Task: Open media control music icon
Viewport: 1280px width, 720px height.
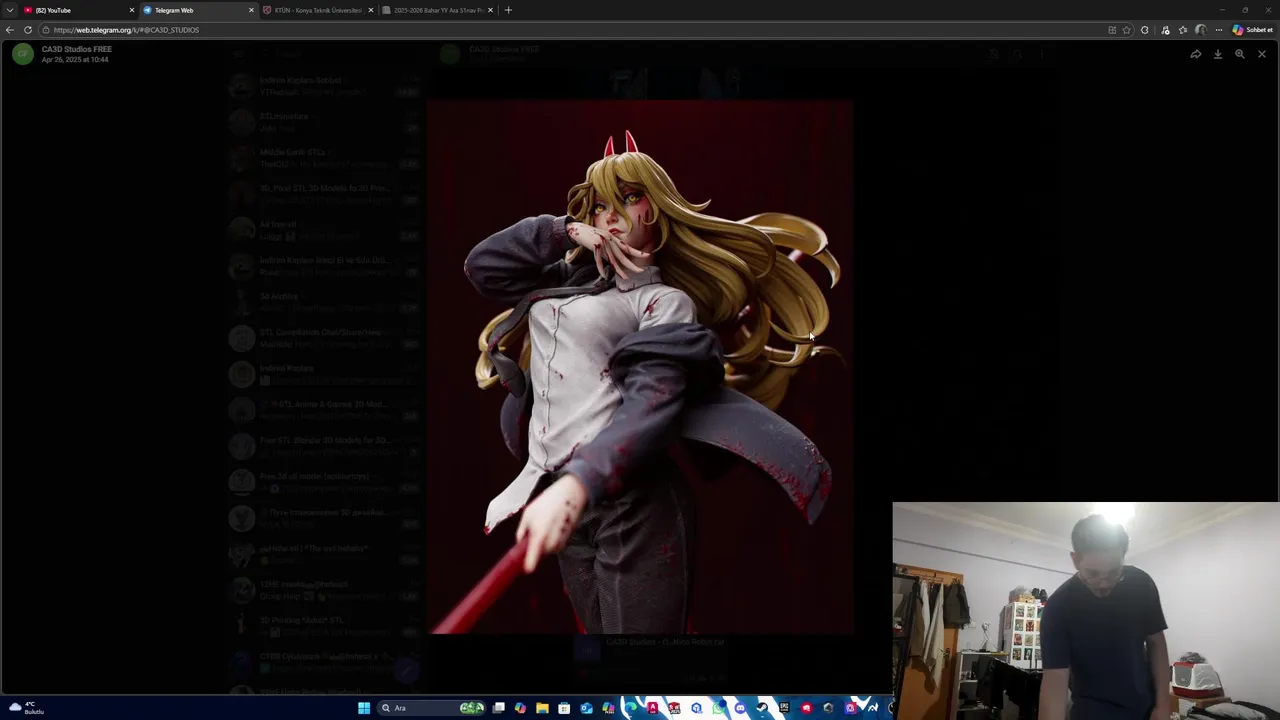Action: [x=1165, y=30]
